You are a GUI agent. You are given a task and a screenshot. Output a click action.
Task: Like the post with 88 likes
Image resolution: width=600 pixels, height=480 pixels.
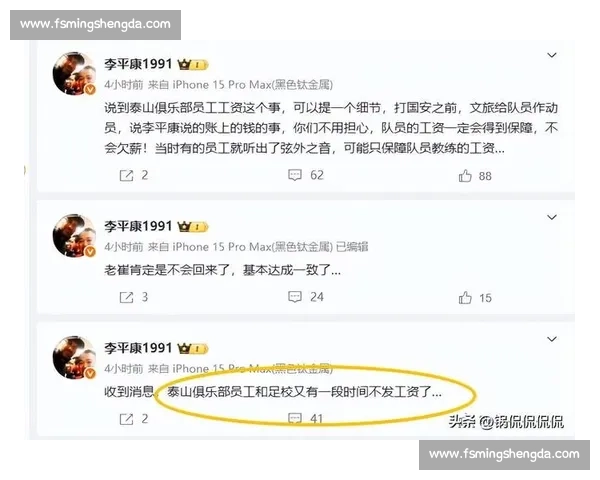coord(465,176)
